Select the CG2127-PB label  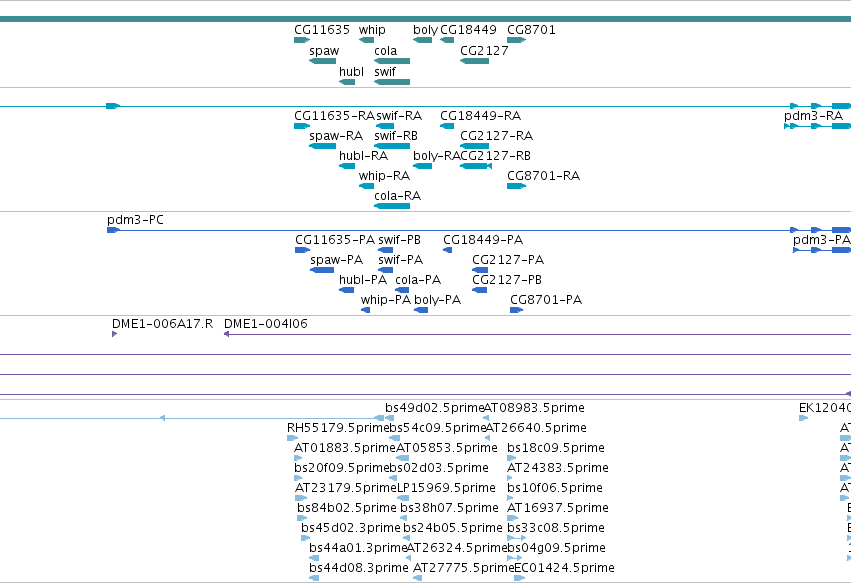tap(507, 280)
